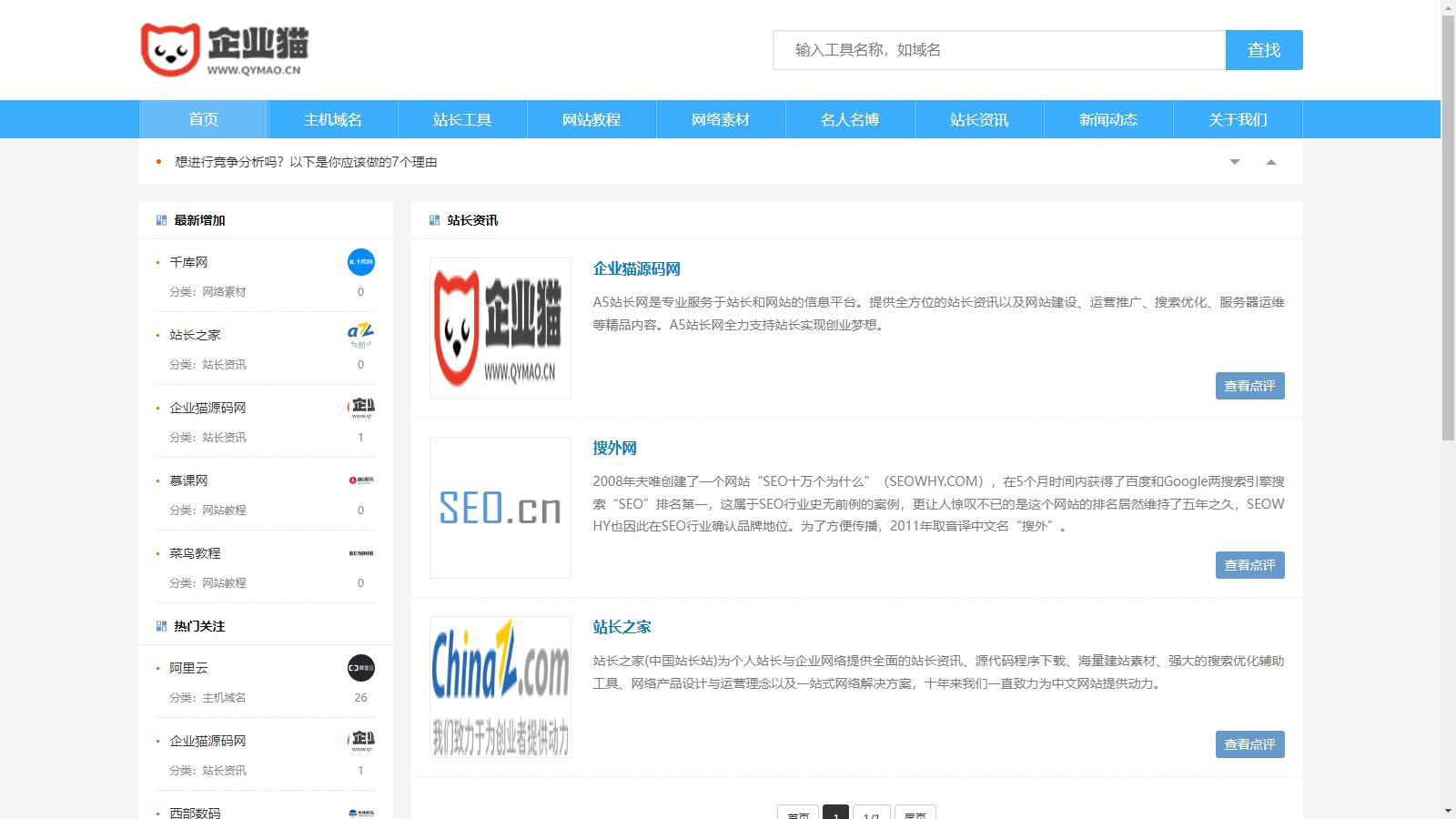Open the 慕课网 site icon
The height and width of the screenshot is (819, 1456).
coord(361,480)
